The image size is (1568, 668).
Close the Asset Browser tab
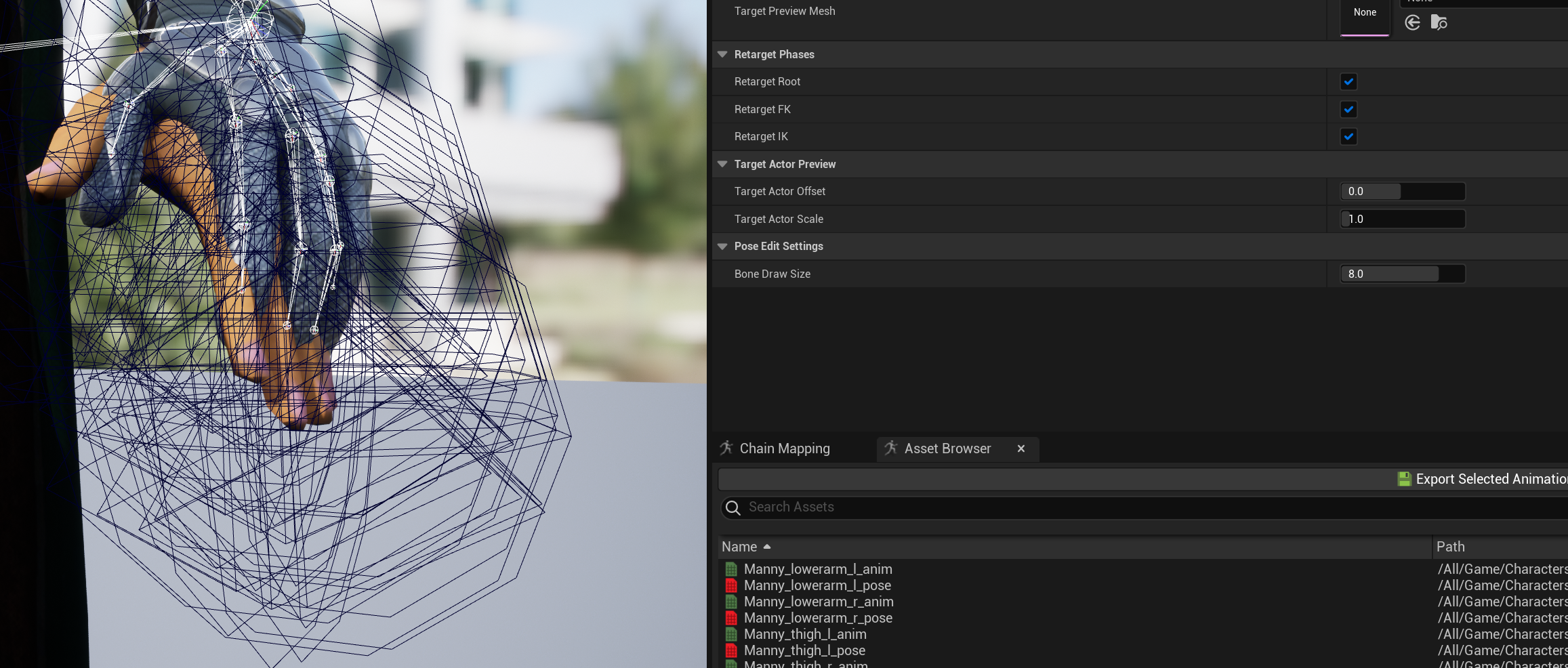tap(1021, 448)
